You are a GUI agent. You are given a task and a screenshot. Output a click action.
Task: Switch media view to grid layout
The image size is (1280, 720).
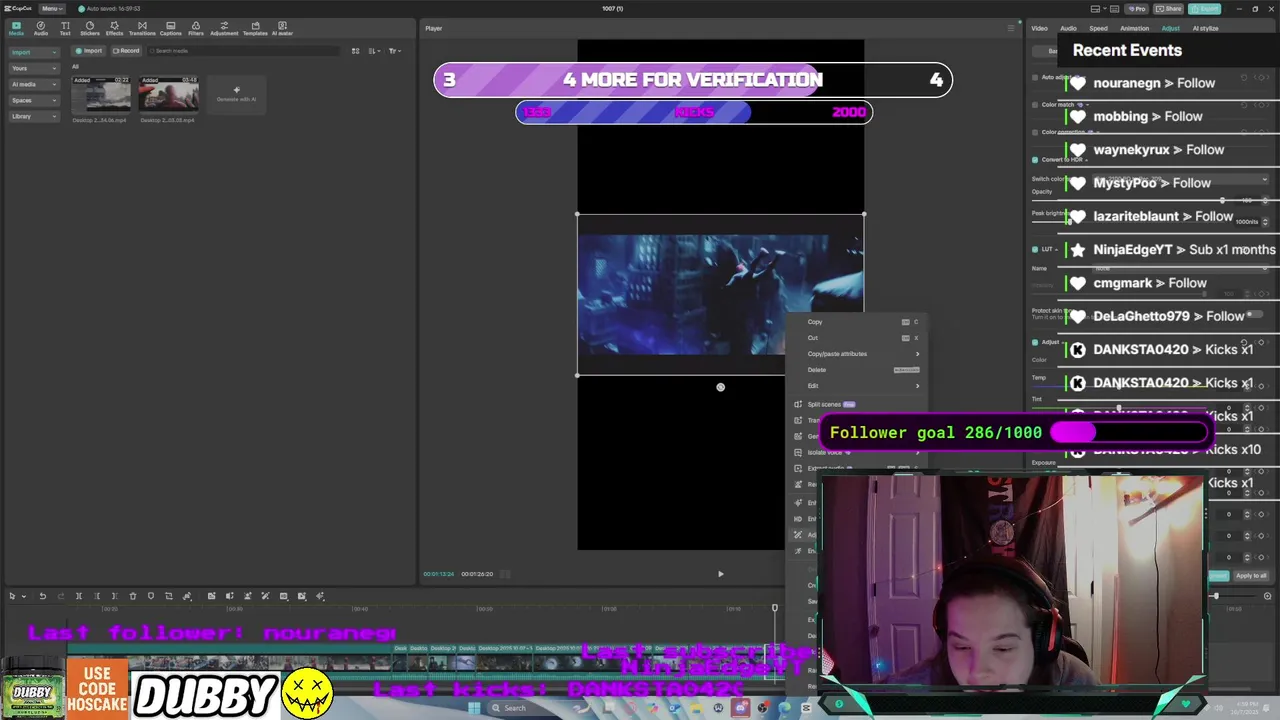[355, 51]
